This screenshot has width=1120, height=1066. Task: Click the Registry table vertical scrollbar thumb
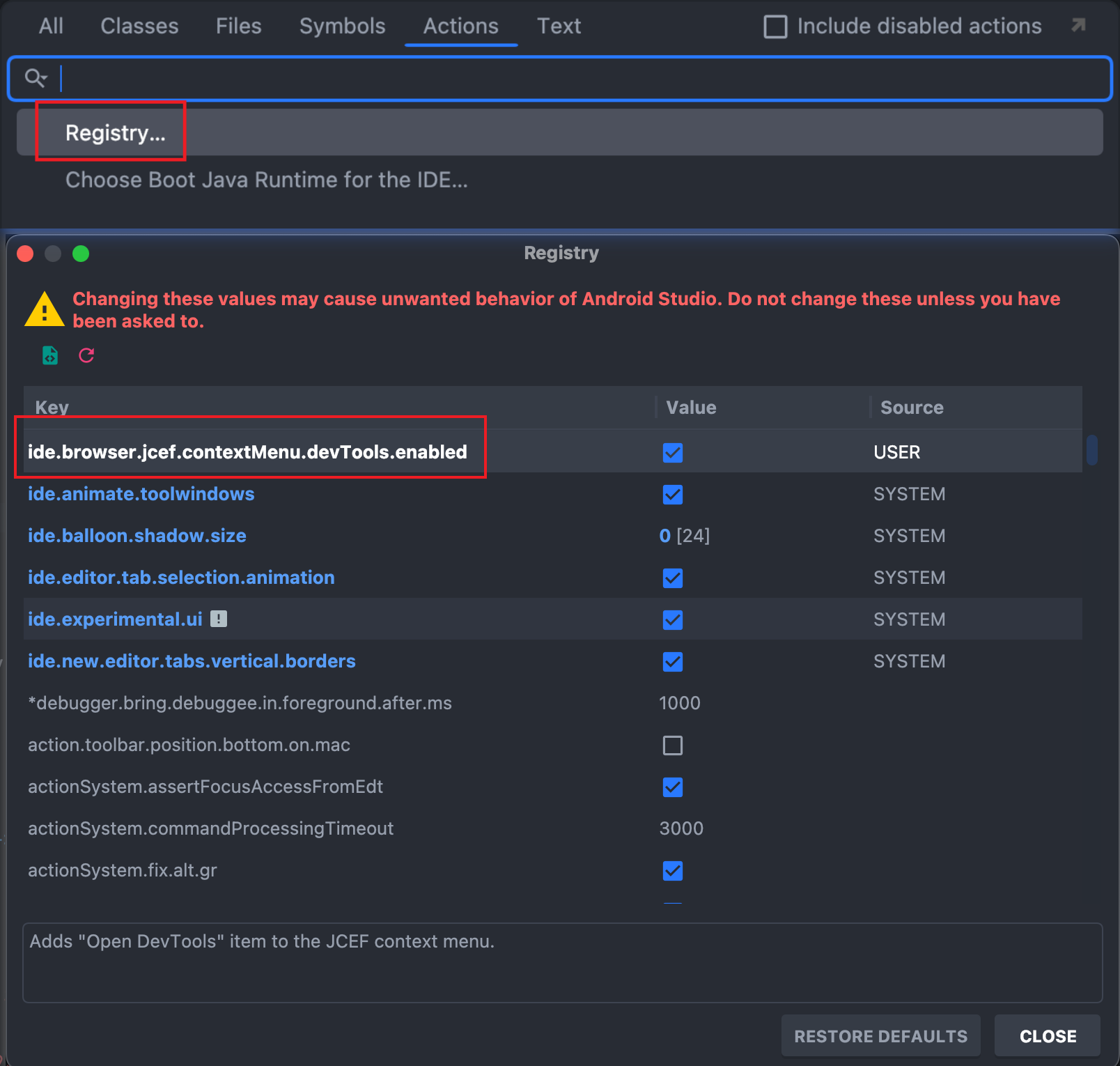[1092, 450]
